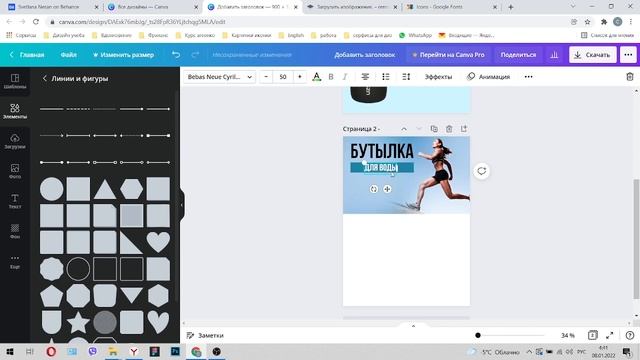
Task: Select the triangle shape
Action: tap(105, 190)
